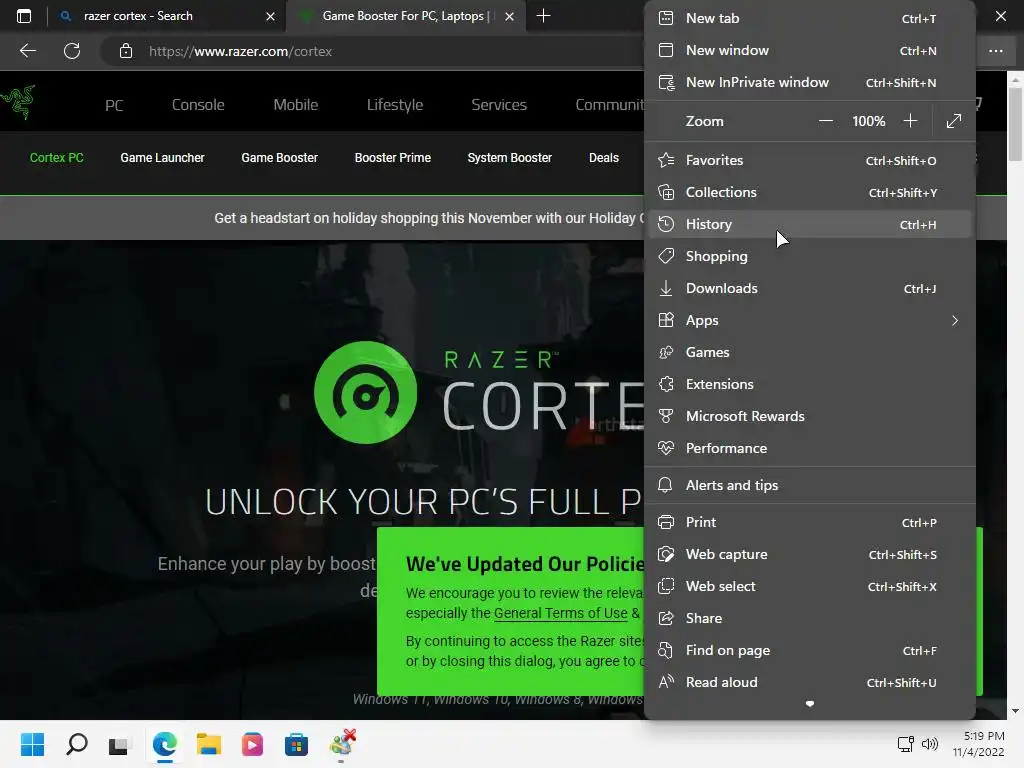Click the Shopping tag icon
The width and height of the screenshot is (1024, 768).
point(665,256)
